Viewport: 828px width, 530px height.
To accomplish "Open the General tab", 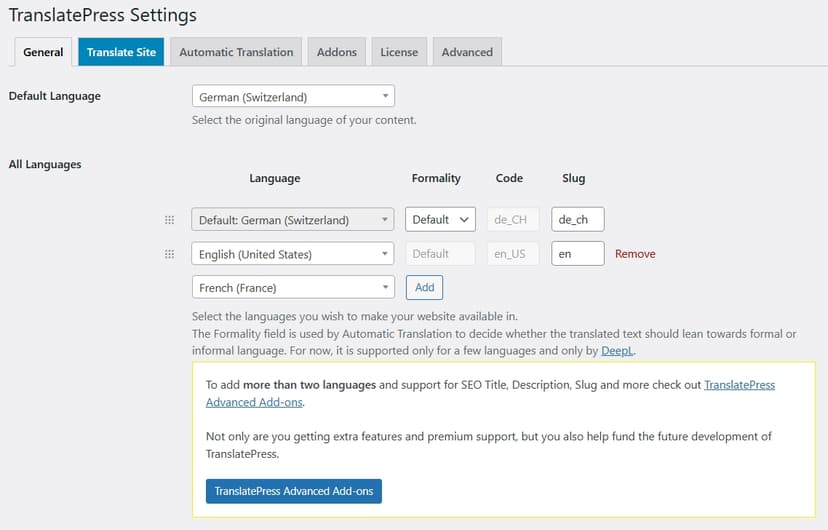I will 43,52.
